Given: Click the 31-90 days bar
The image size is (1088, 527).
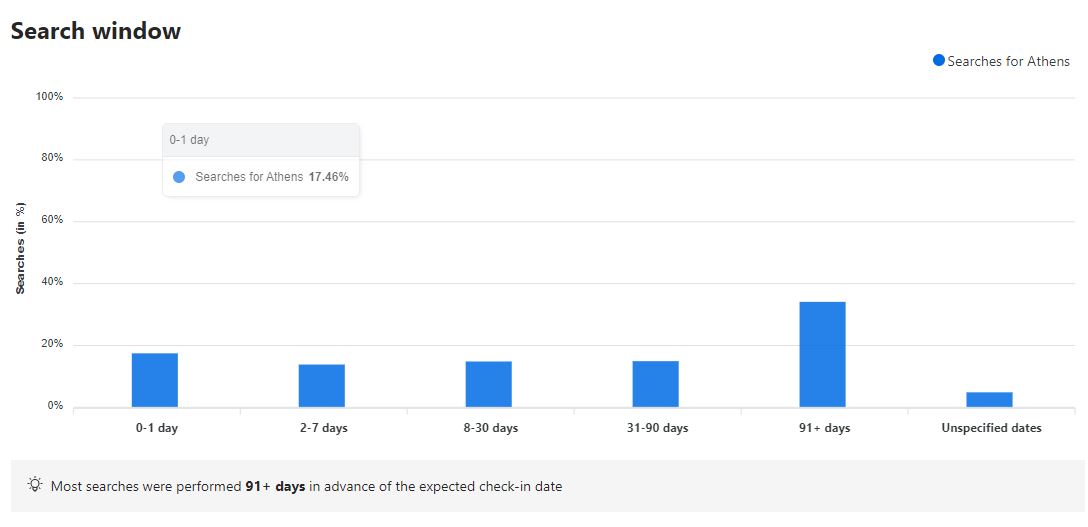Looking at the screenshot, I should (x=655, y=384).
